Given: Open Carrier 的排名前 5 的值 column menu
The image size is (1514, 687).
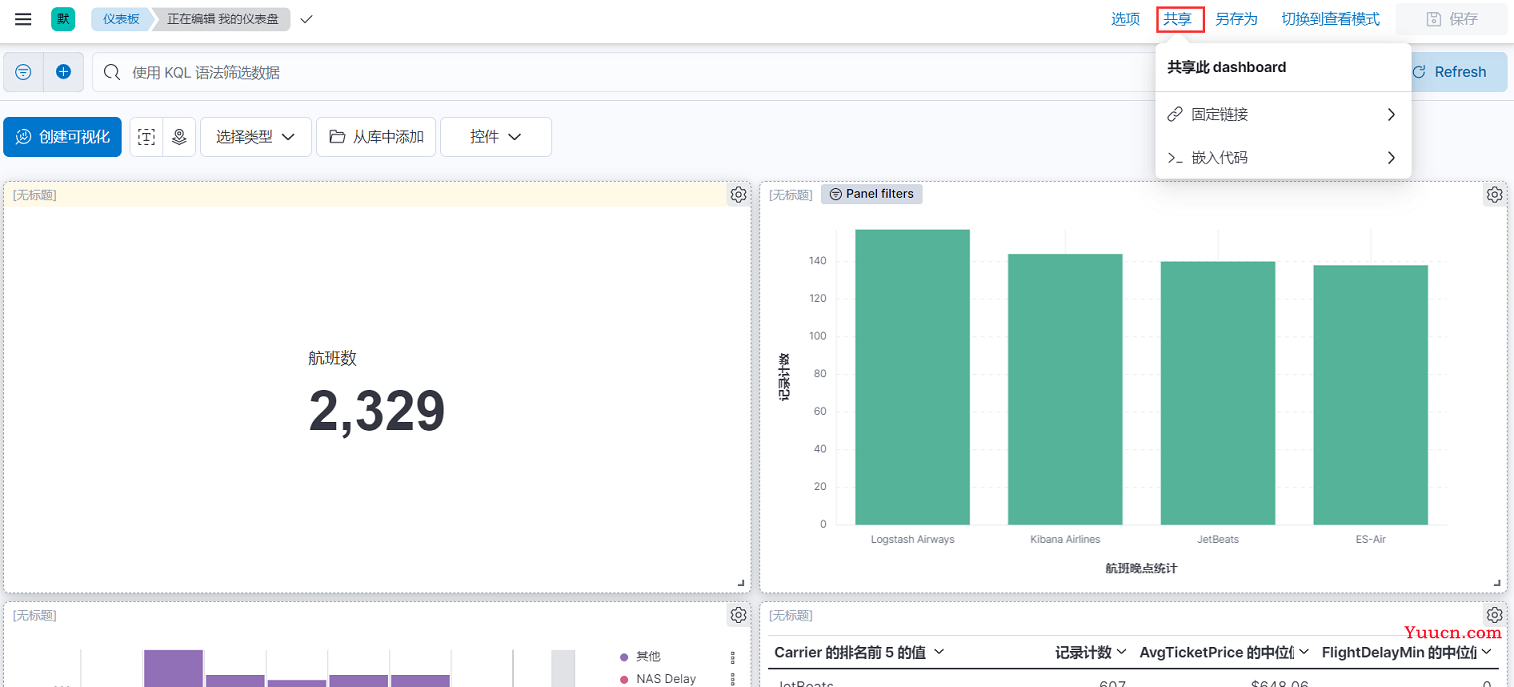Looking at the screenshot, I should tap(859, 652).
